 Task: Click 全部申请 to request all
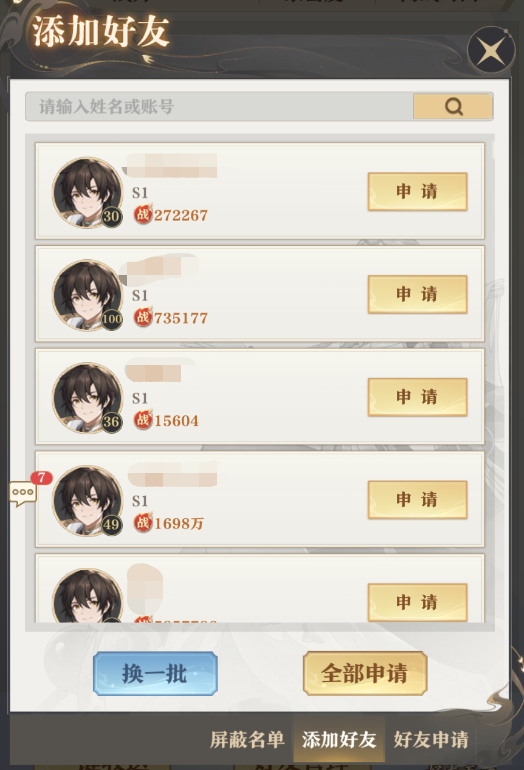365,673
